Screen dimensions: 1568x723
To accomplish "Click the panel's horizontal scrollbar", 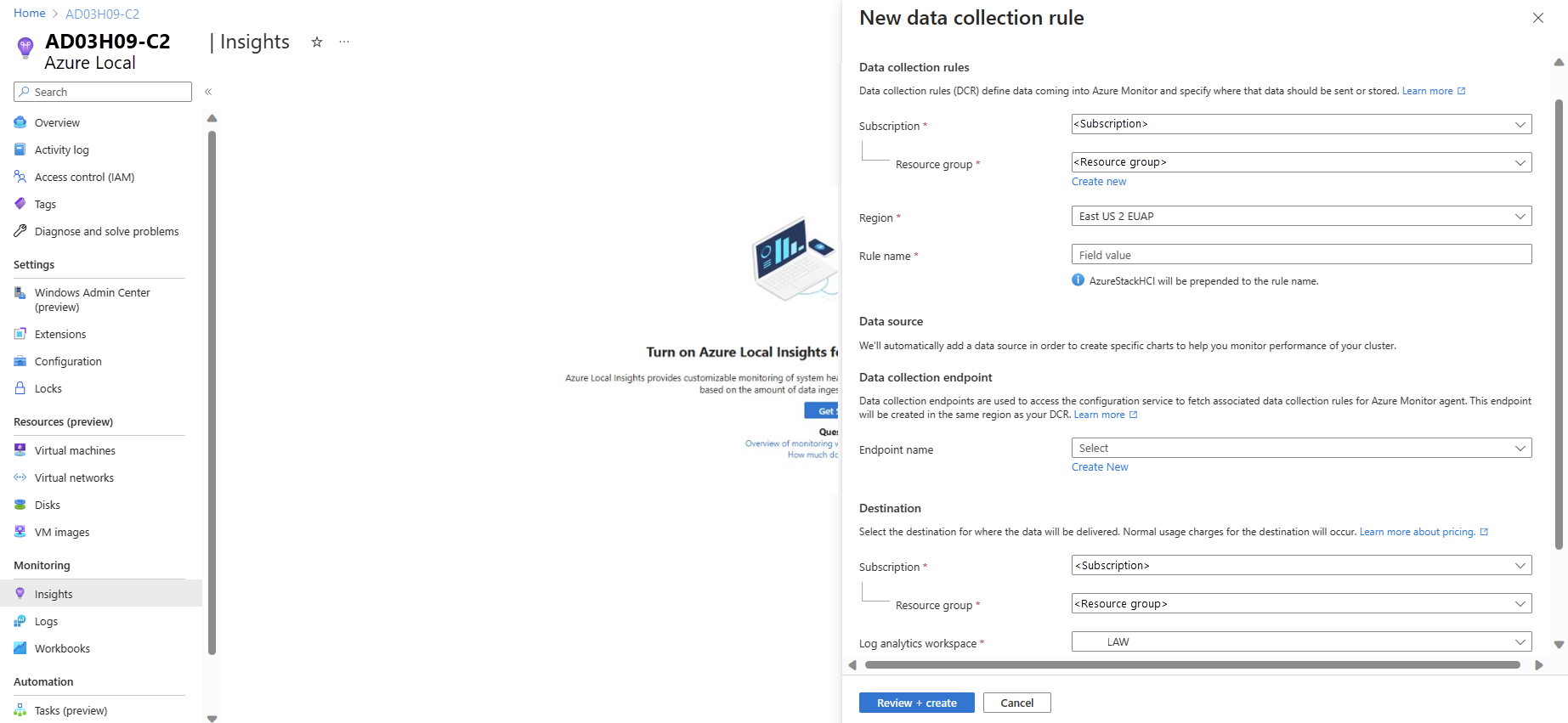I will [1192, 665].
